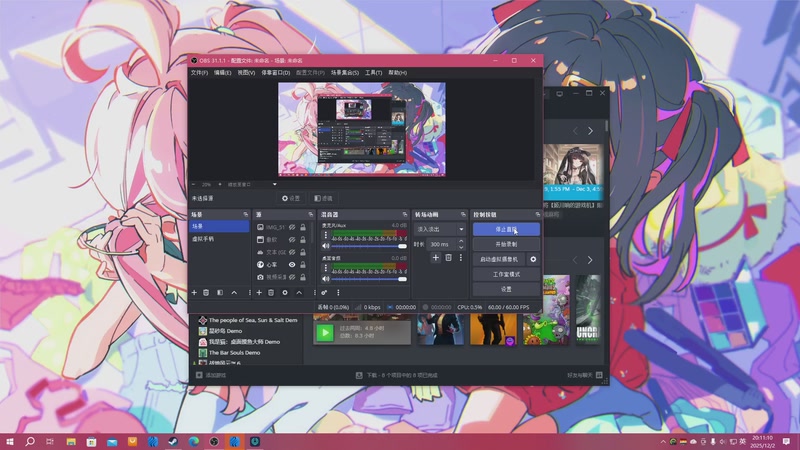Toggle lock on video capture device source
The width and height of the screenshot is (800, 450).
tap(303, 277)
